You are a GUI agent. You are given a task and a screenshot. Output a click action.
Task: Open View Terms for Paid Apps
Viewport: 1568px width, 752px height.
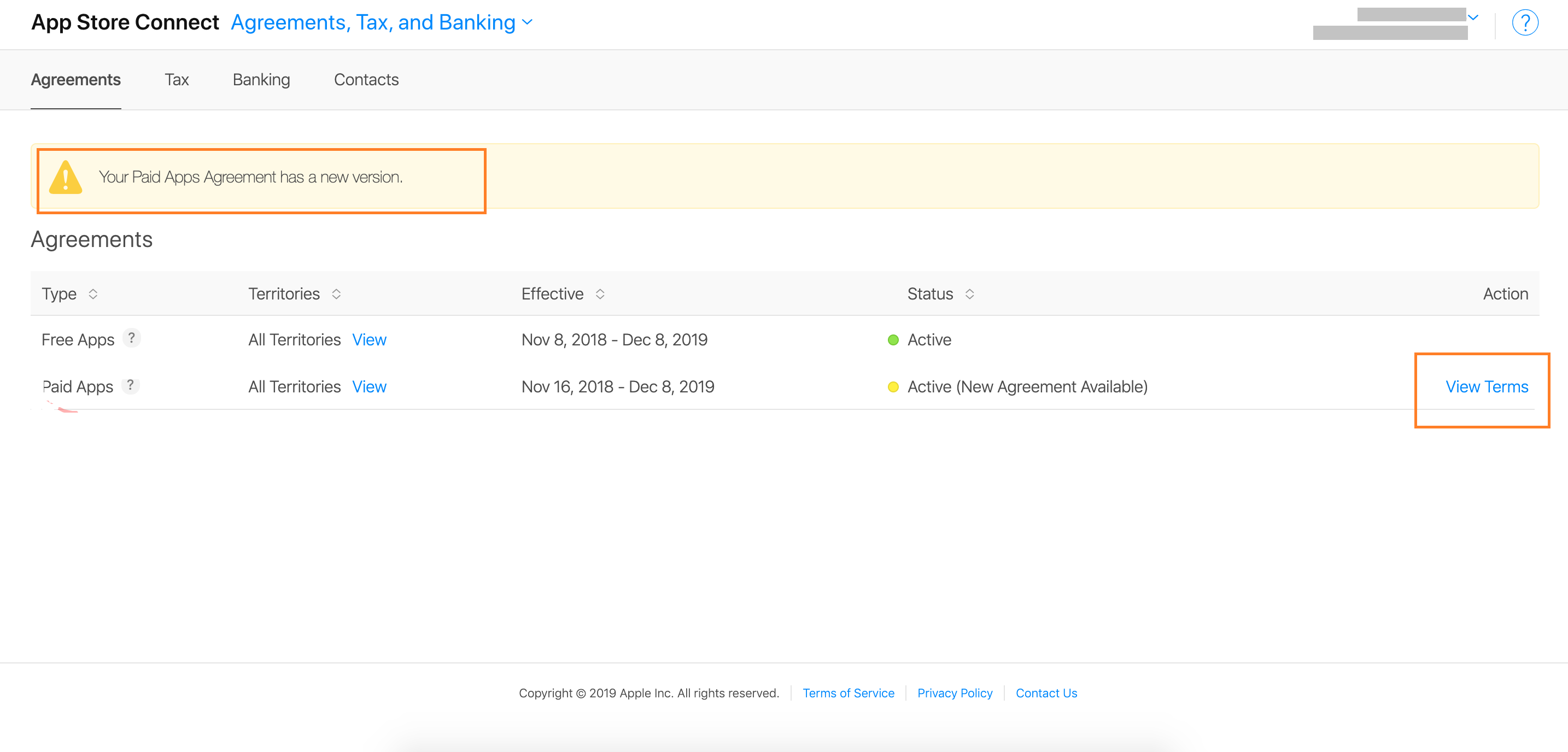[x=1487, y=387]
